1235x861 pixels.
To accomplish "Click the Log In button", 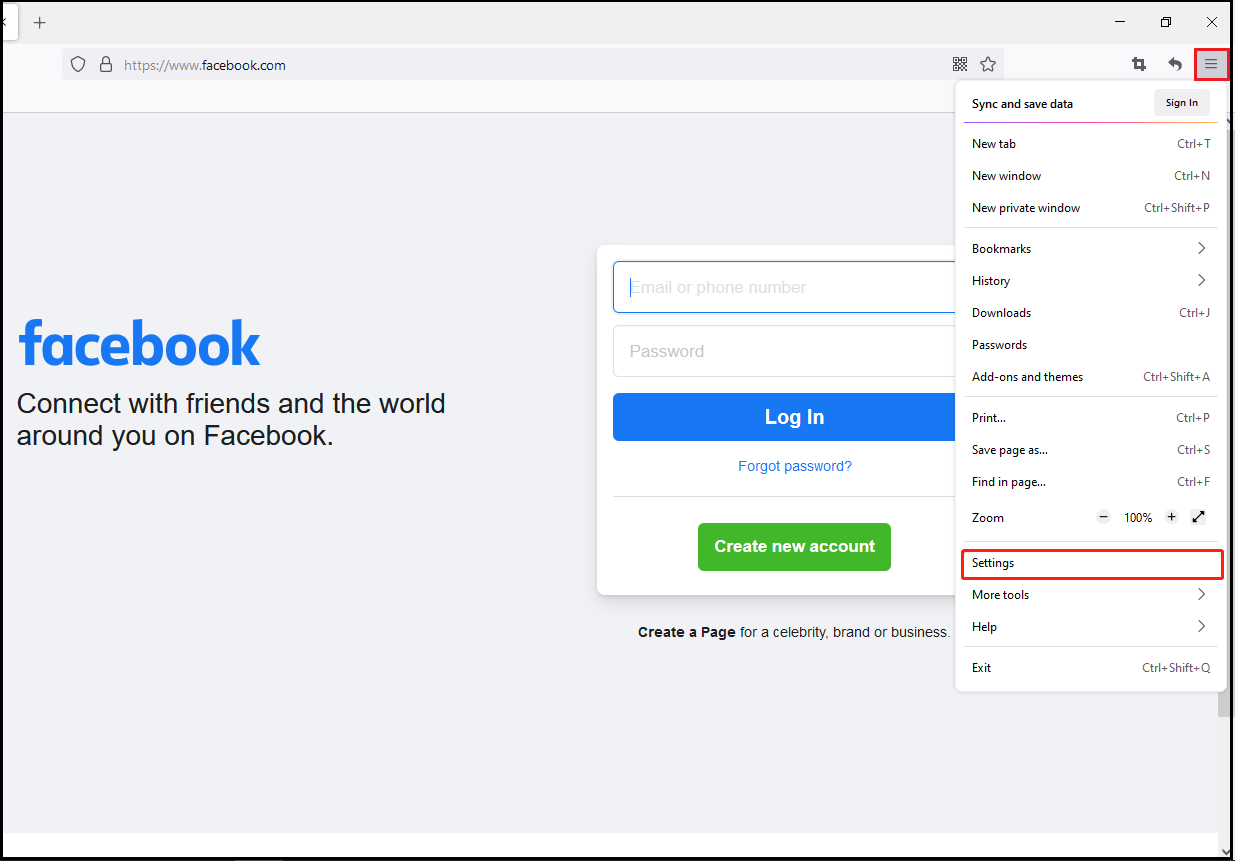I will point(785,417).
